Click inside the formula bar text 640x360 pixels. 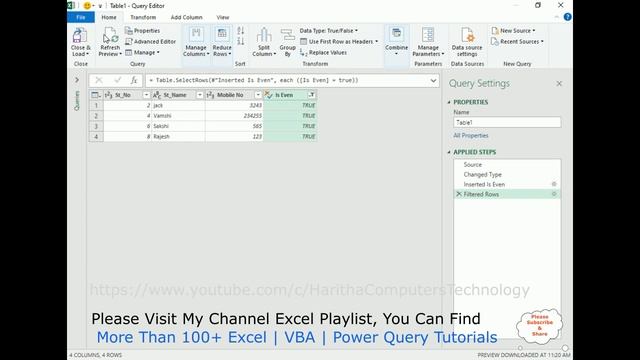[253, 80]
